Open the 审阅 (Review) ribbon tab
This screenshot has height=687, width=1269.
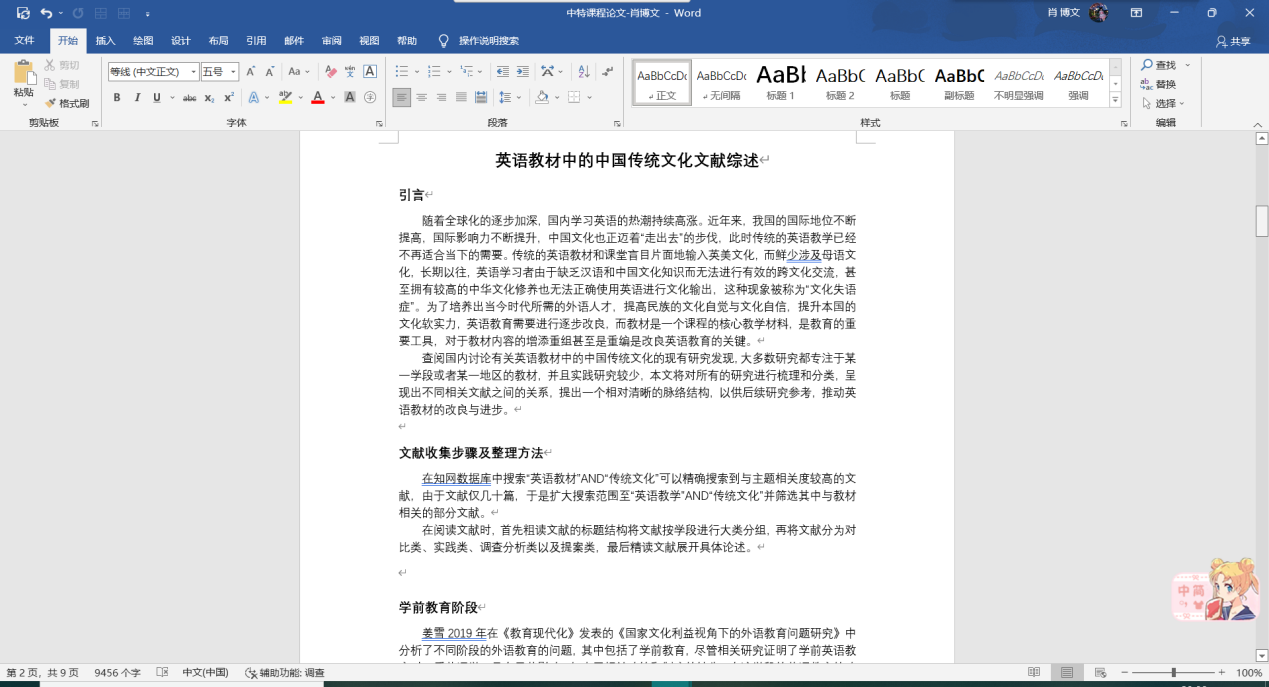coord(331,41)
